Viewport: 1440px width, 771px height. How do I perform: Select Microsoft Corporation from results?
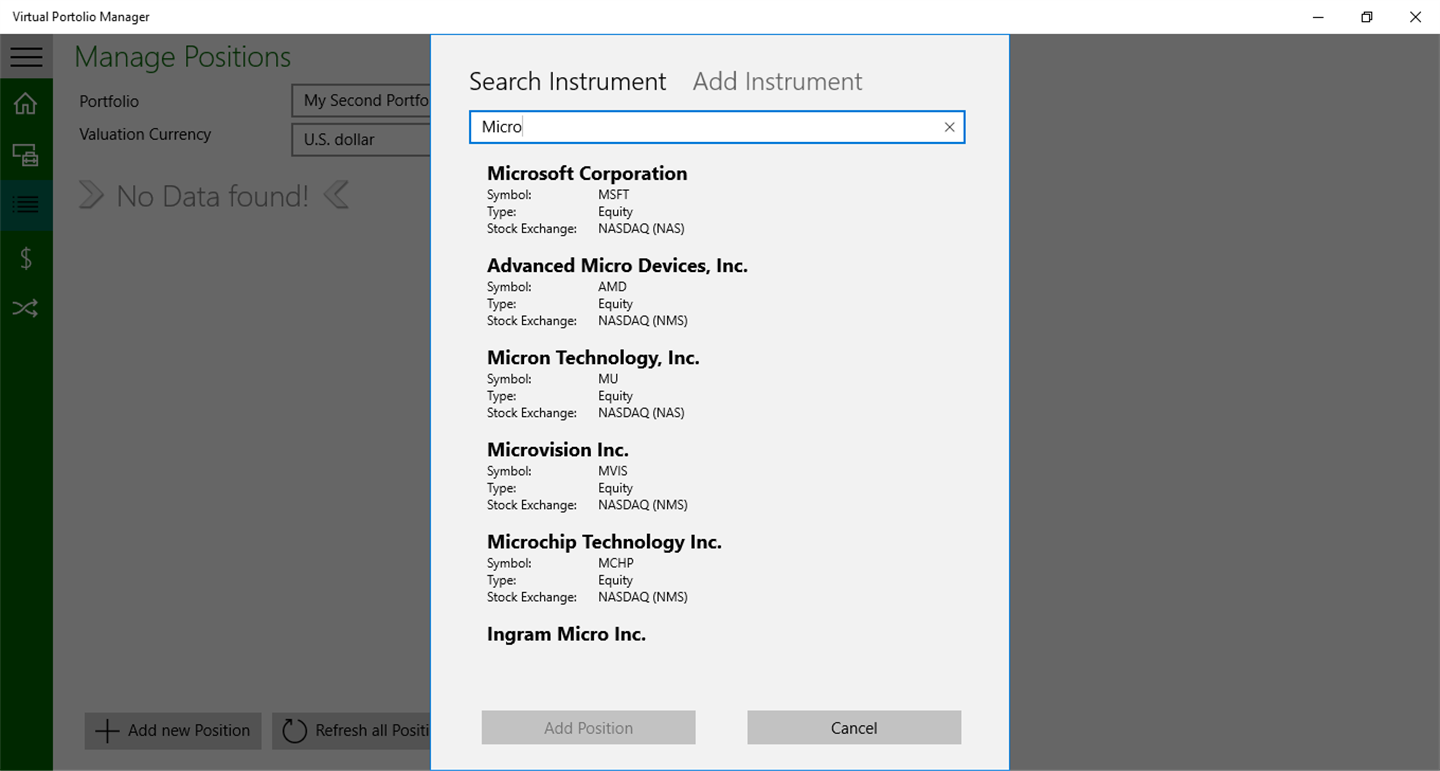587,199
